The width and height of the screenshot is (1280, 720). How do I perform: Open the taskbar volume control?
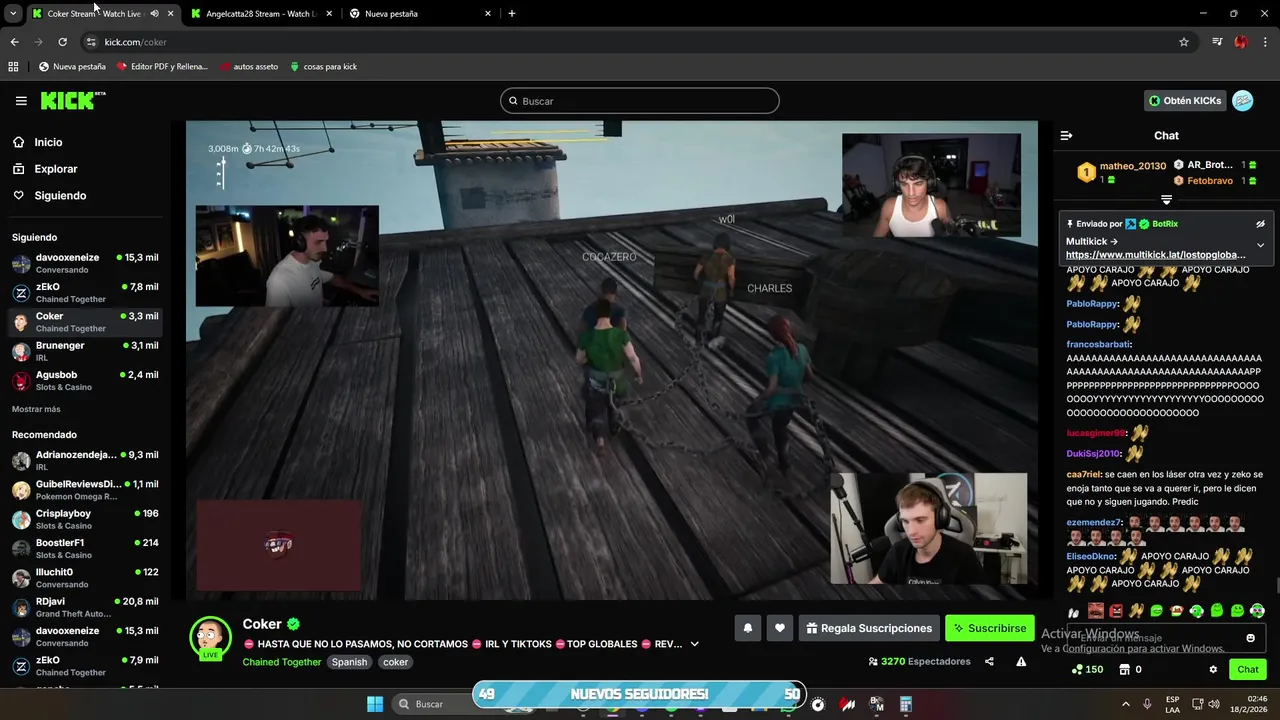click(1214, 704)
